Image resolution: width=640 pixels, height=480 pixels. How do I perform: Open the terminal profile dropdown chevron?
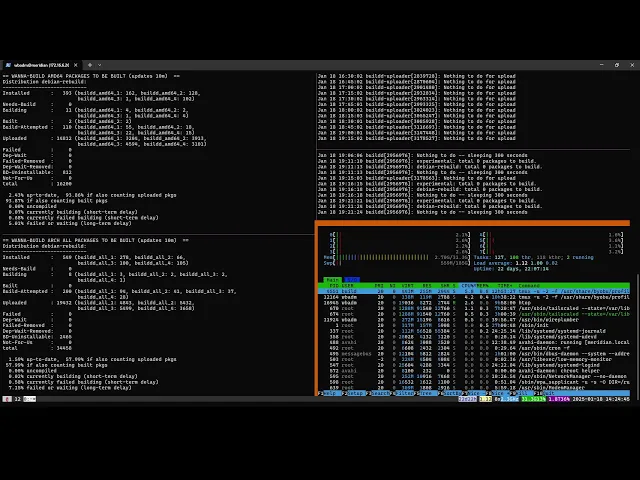[x=99, y=65]
